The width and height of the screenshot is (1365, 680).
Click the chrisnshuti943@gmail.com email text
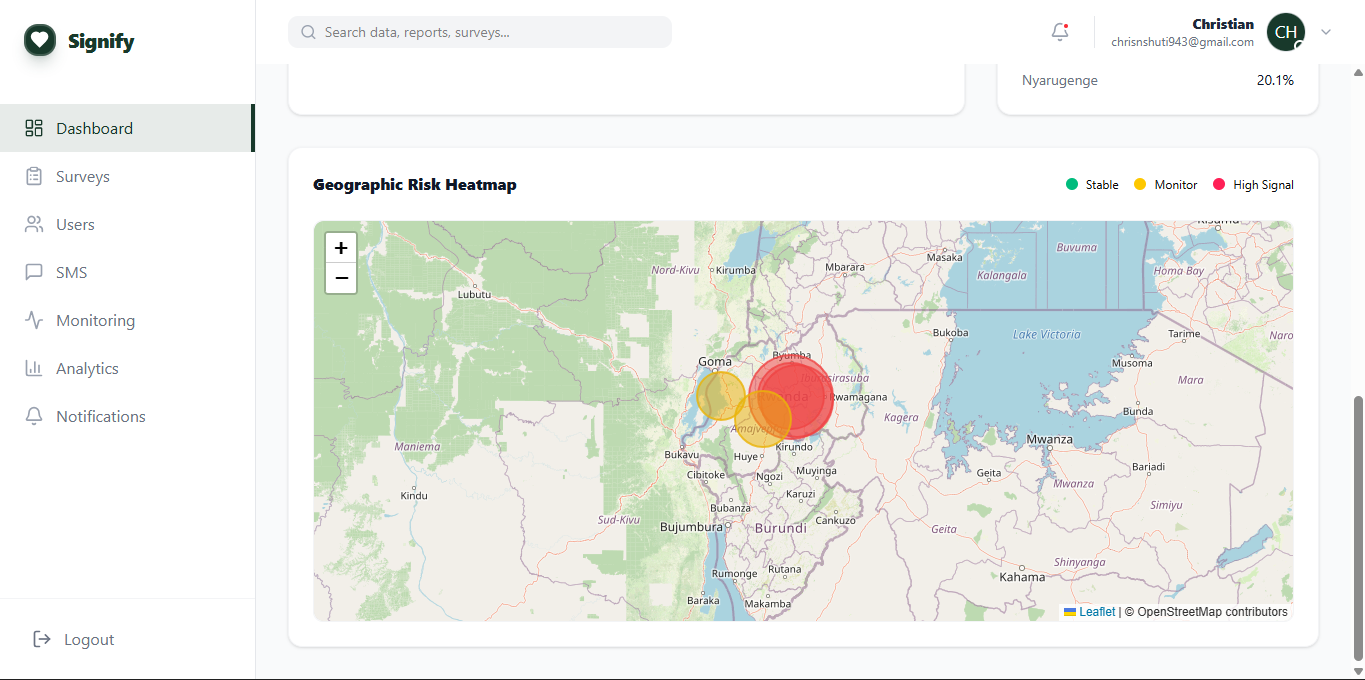tap(1182, 42)
